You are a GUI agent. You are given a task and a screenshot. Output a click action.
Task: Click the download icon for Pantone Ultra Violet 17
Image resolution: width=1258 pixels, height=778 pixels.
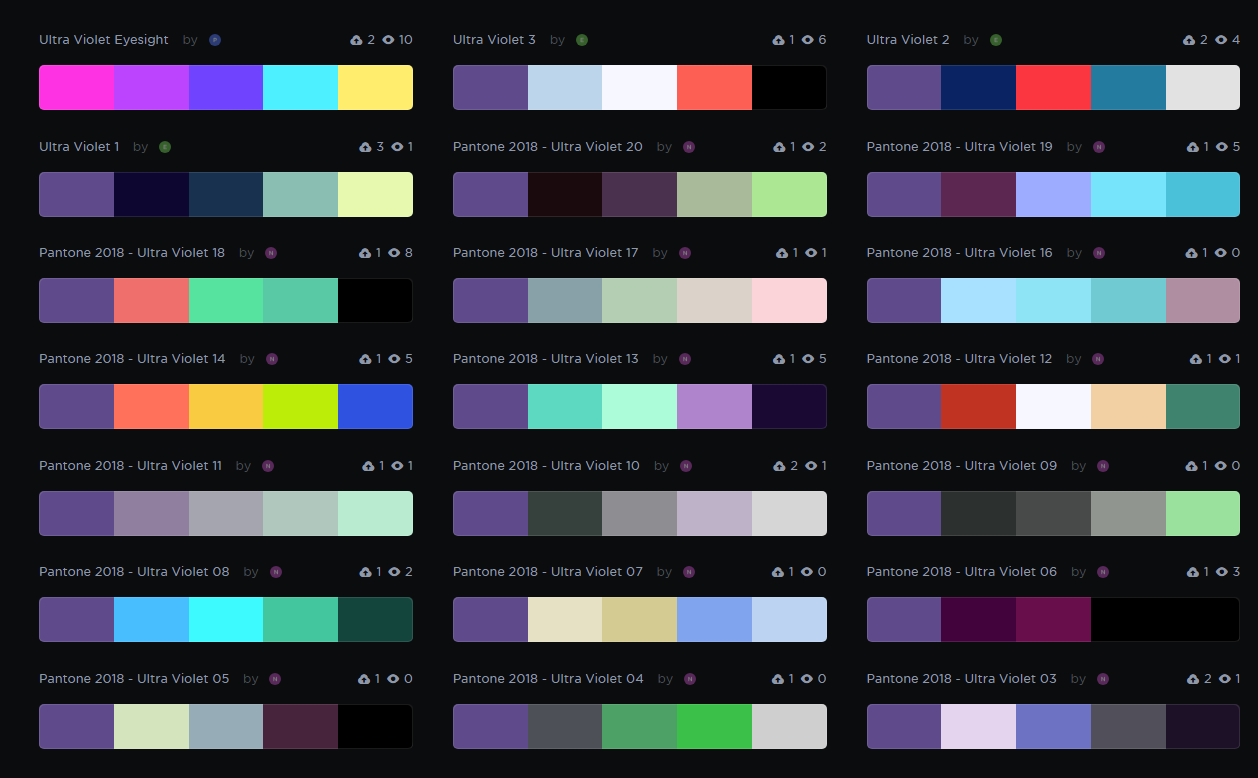(x=782, y=253)
